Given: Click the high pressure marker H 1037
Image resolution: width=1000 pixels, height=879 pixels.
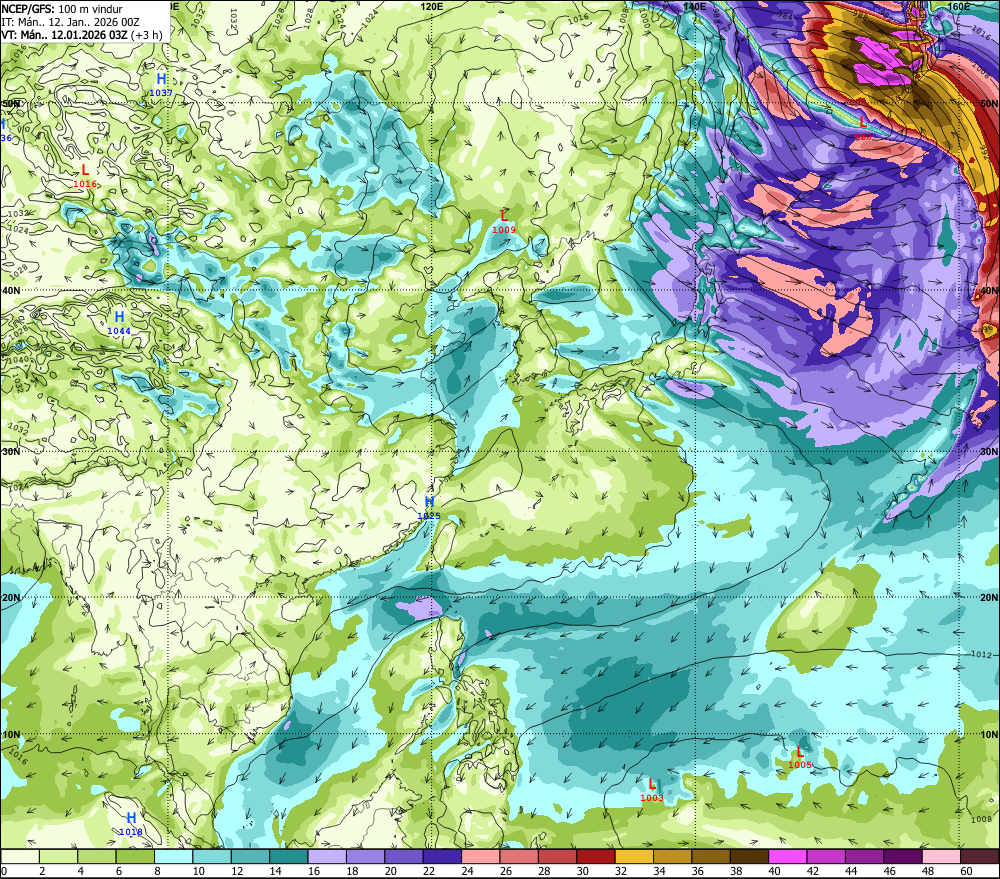Looking at the screenshot, I should (161, 84).
